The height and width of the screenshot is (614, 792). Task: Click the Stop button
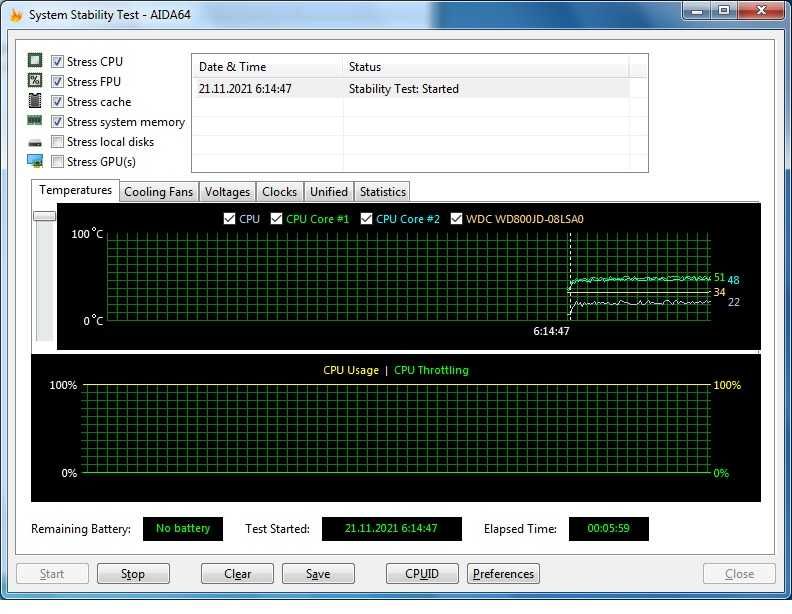click(133, 574)
